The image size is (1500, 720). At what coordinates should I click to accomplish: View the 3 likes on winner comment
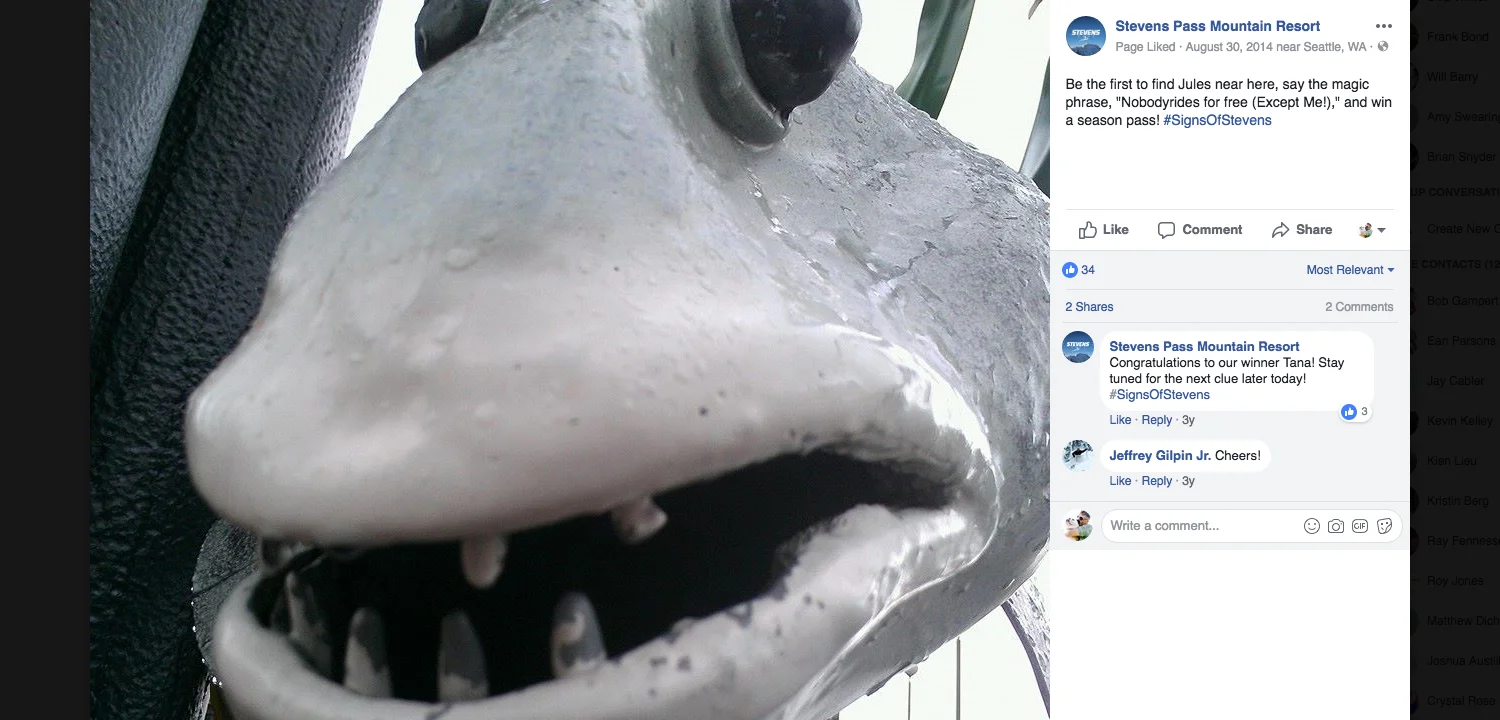coord(1355,412)
